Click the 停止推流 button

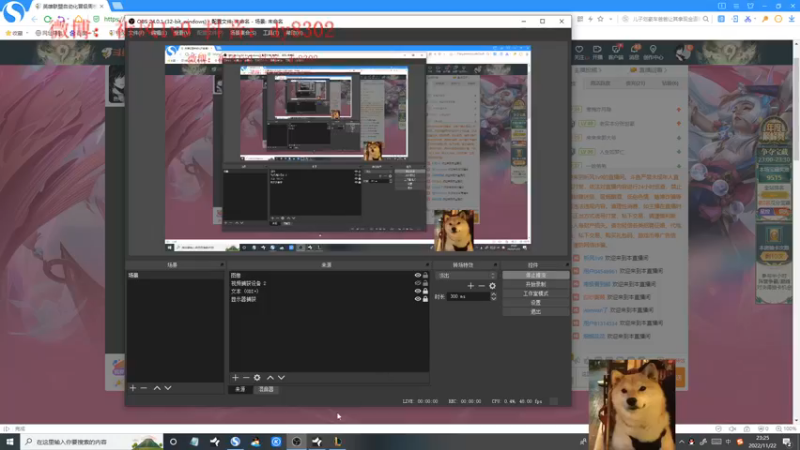tap(536, 275)
